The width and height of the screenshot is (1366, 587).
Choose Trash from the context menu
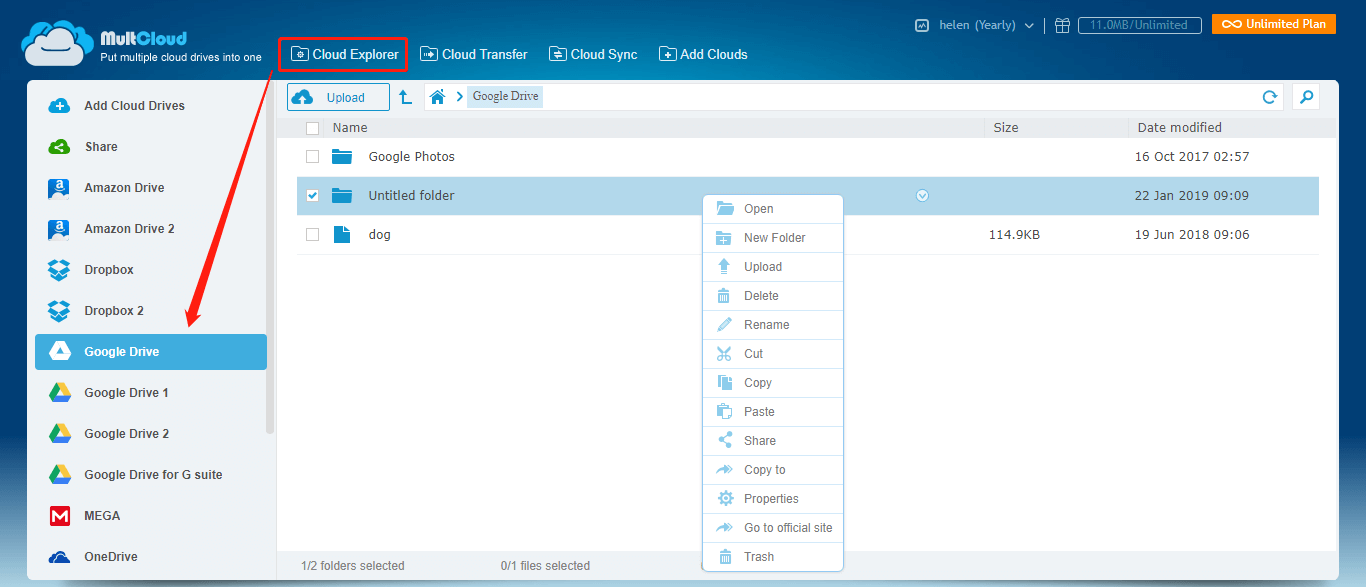[773, 557]
